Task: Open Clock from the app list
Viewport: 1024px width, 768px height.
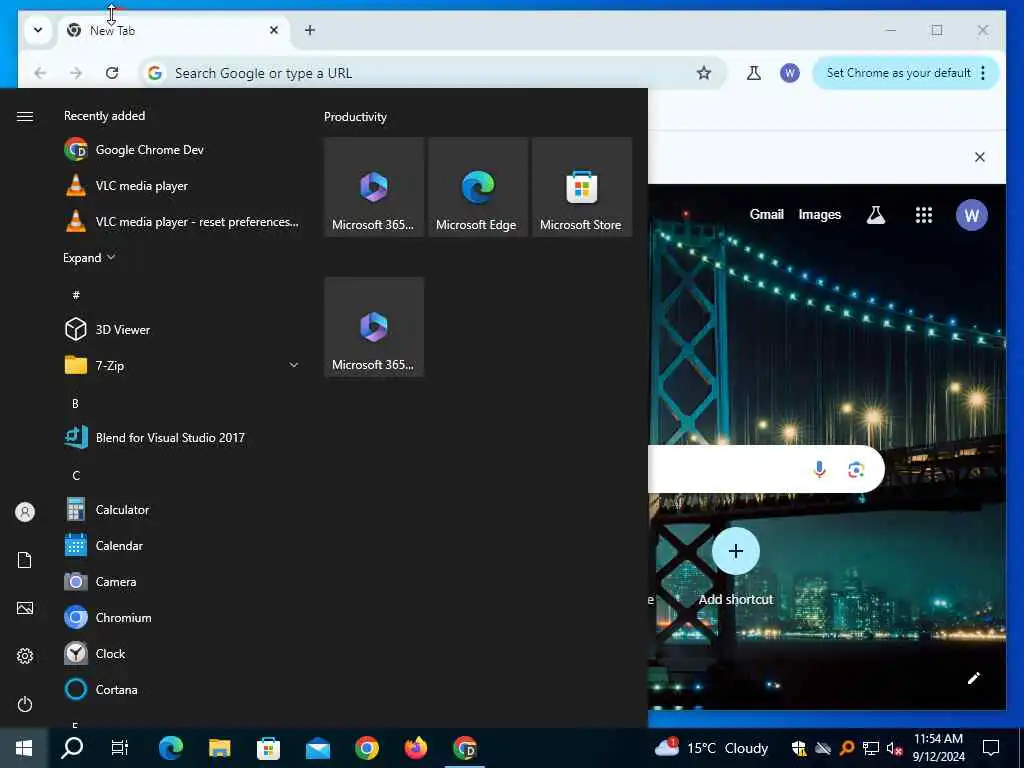Action: (183, 653)
